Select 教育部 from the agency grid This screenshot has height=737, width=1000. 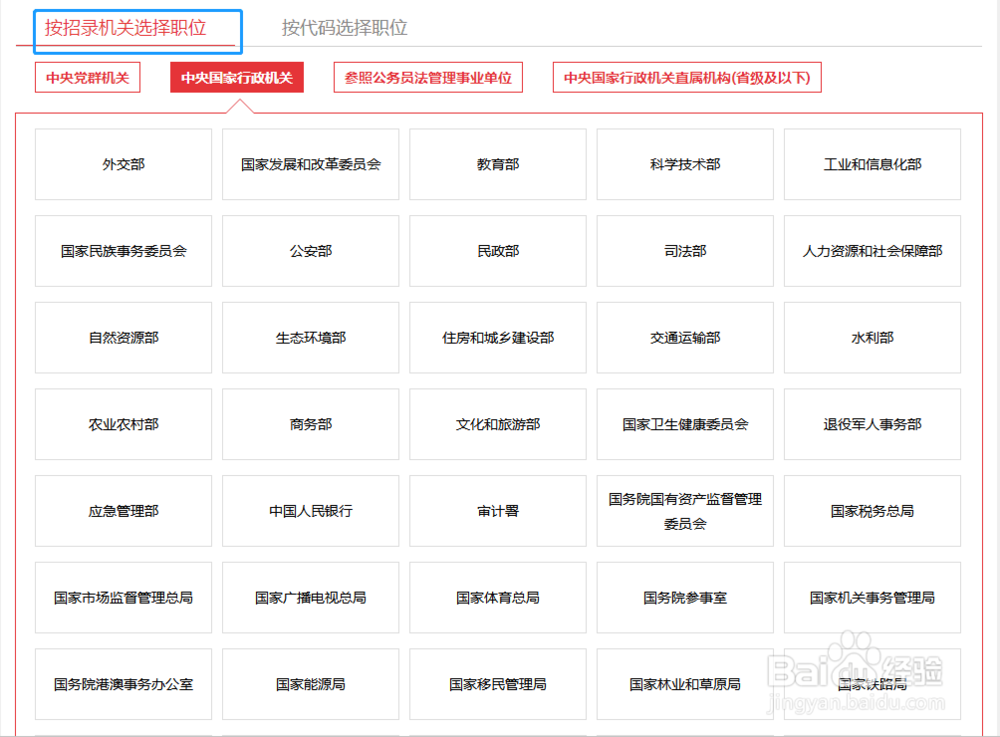pyautogui.click(x=497, y=164)
